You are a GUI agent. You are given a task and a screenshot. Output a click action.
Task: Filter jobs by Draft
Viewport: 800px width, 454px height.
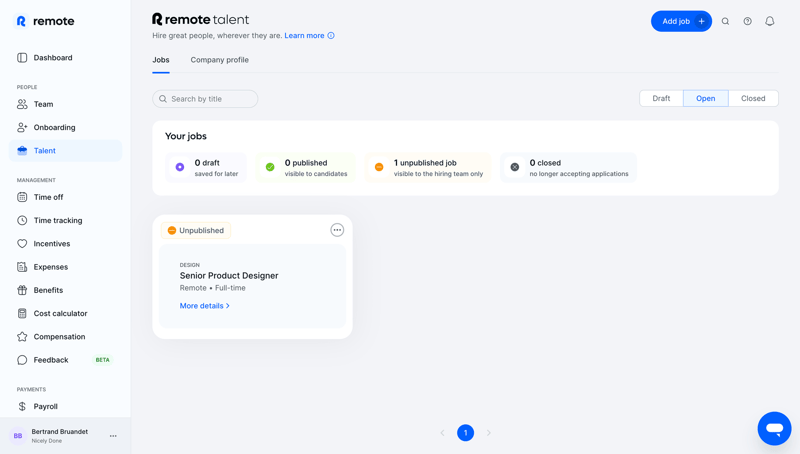(x=661, y=98)
